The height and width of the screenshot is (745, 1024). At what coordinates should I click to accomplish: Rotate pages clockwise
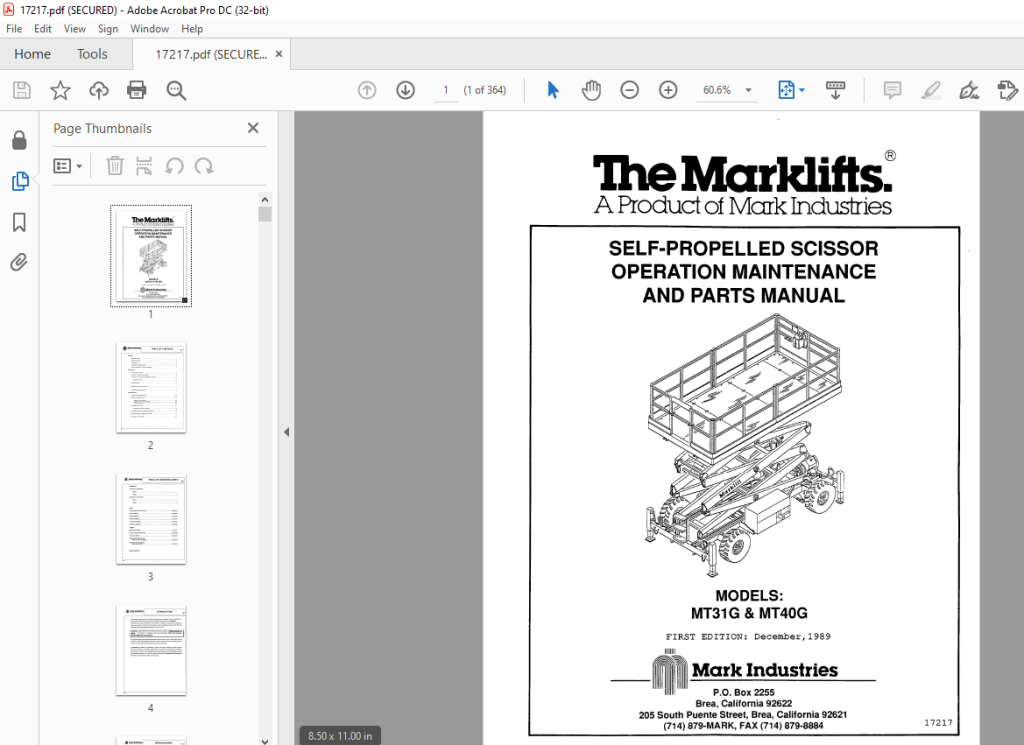pyautogui.click(x=204, y=166)
